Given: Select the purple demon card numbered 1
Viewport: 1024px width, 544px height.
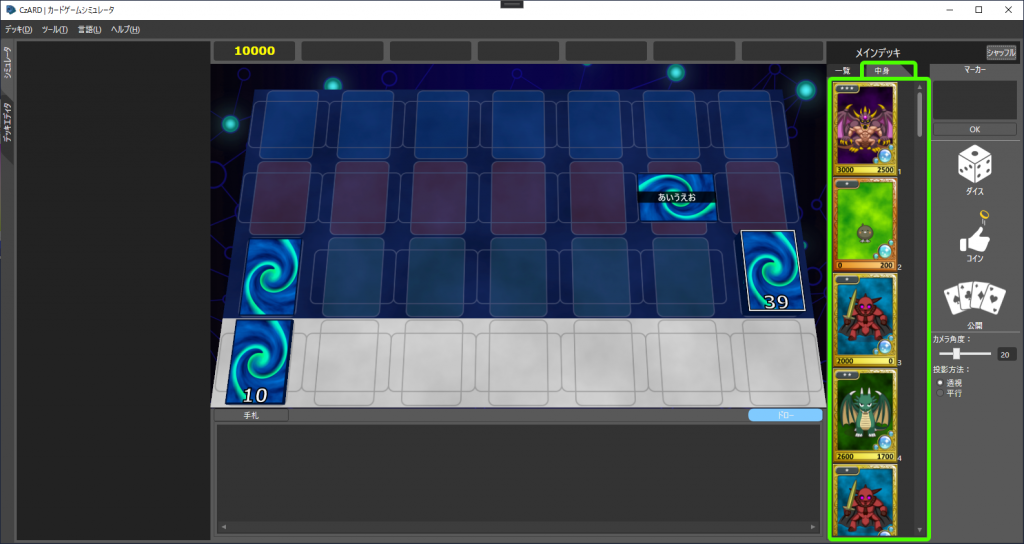Looking at the screenshot, I should click(x=865, y=129).
